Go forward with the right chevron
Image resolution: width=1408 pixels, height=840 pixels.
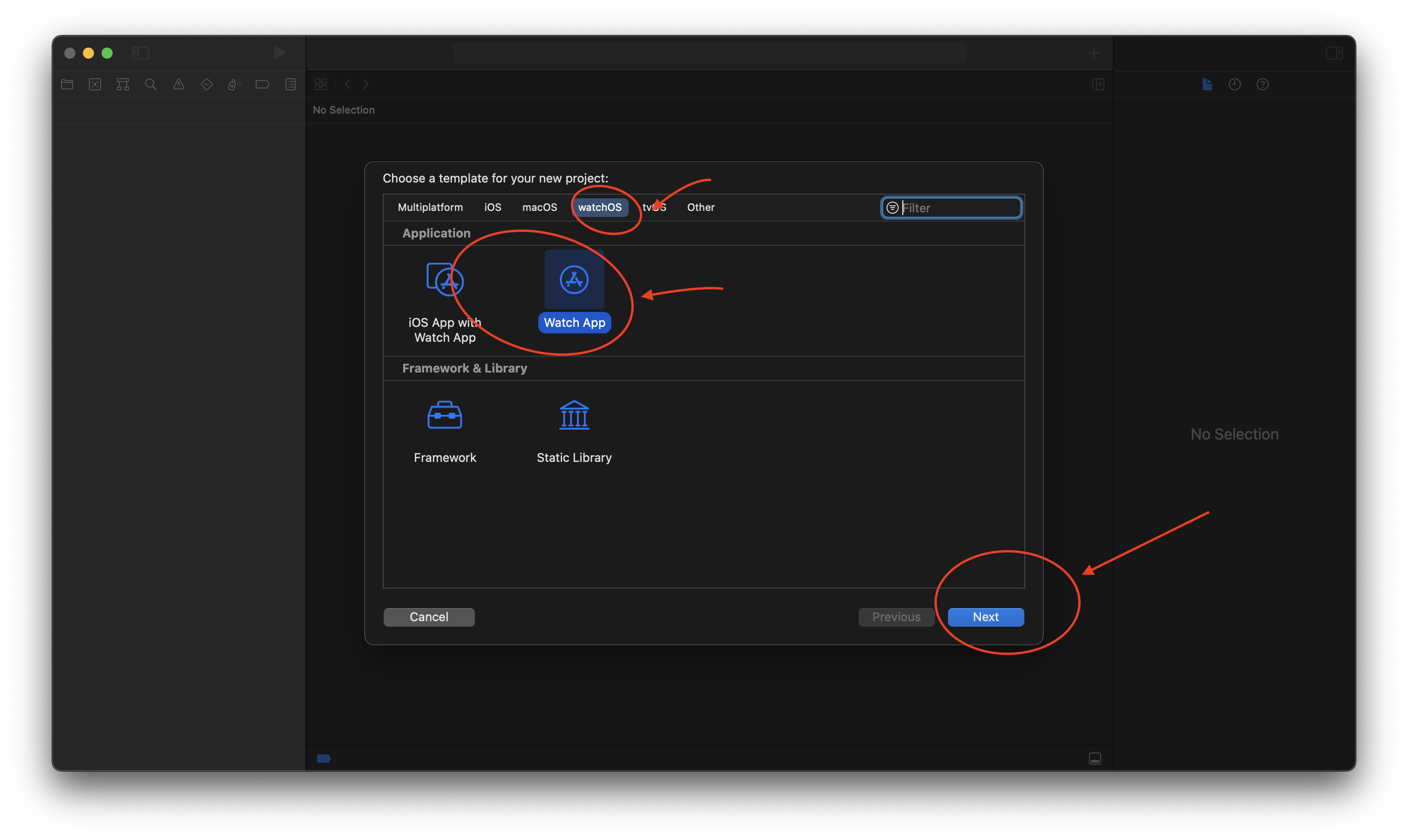[366, 84]
